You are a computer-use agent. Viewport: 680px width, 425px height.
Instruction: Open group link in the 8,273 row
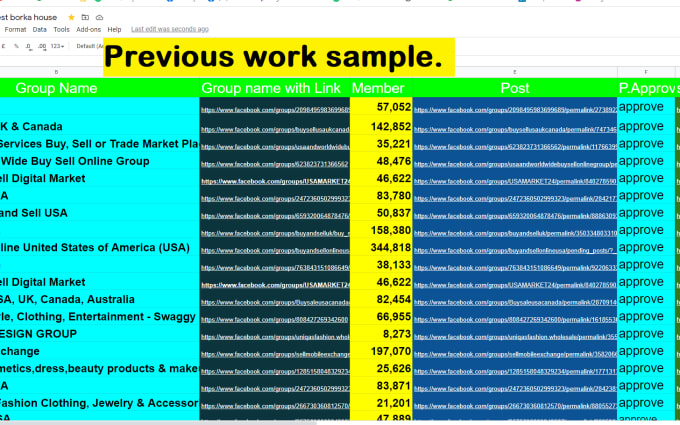275,337
